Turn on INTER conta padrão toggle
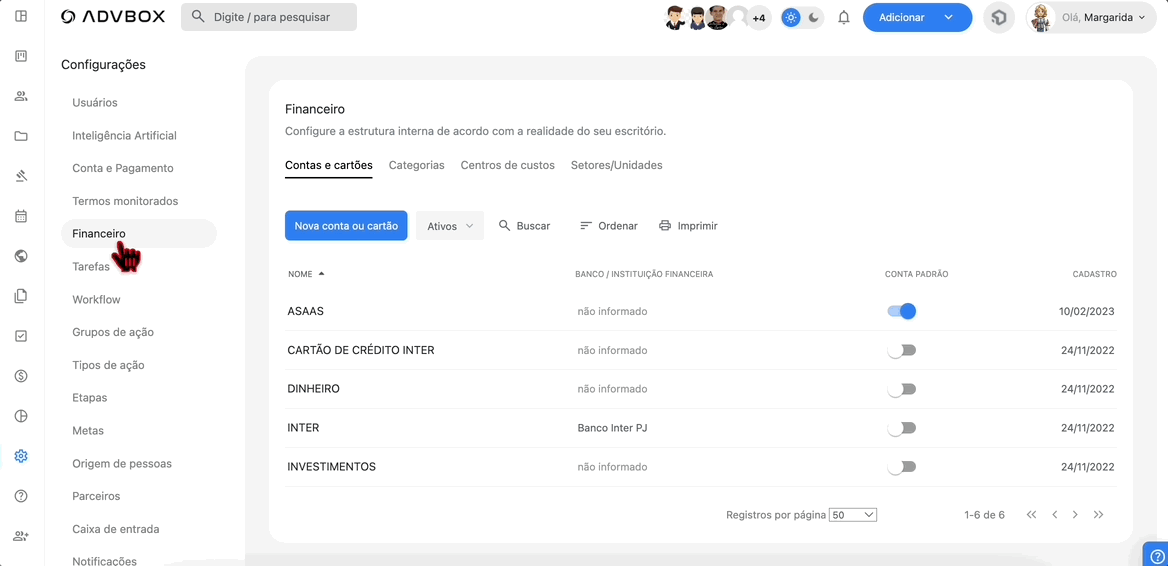The width and height of the screenshot is (1168, 566). click(901, 428)
